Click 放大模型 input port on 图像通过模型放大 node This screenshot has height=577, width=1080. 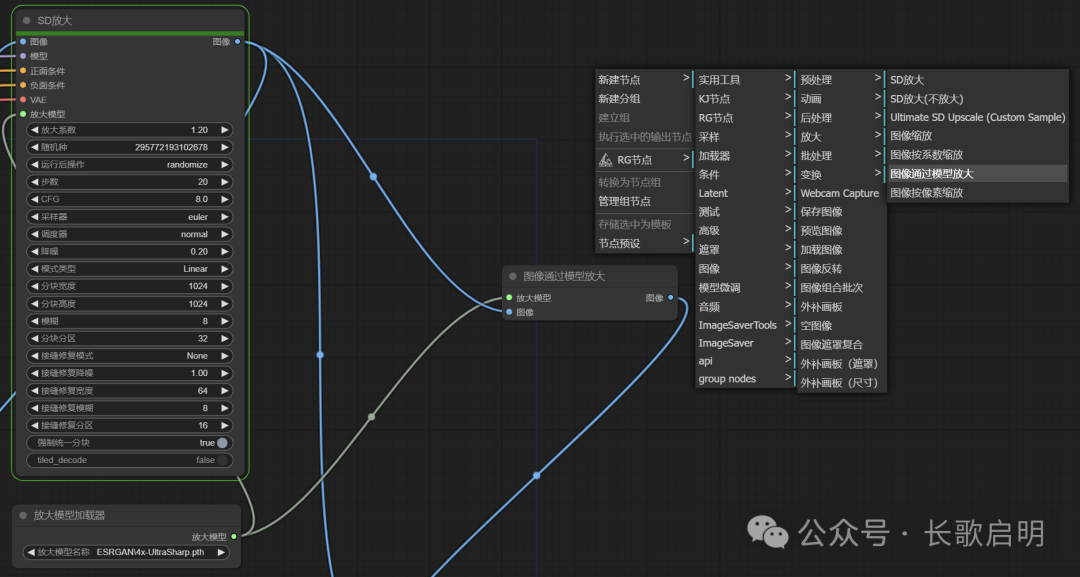[x=509, y=298]
